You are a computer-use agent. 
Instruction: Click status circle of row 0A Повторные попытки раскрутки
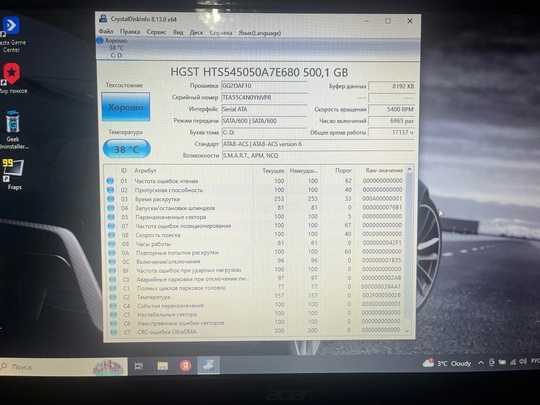point(112,252)
